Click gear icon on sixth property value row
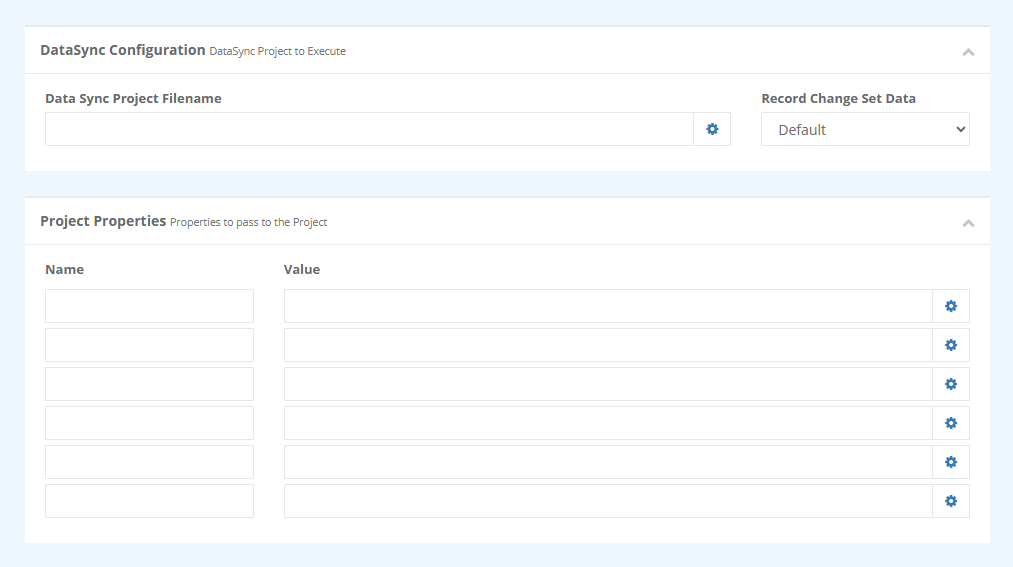The image size is (1013, 567). pyautogui.click(x=951, y=501)
